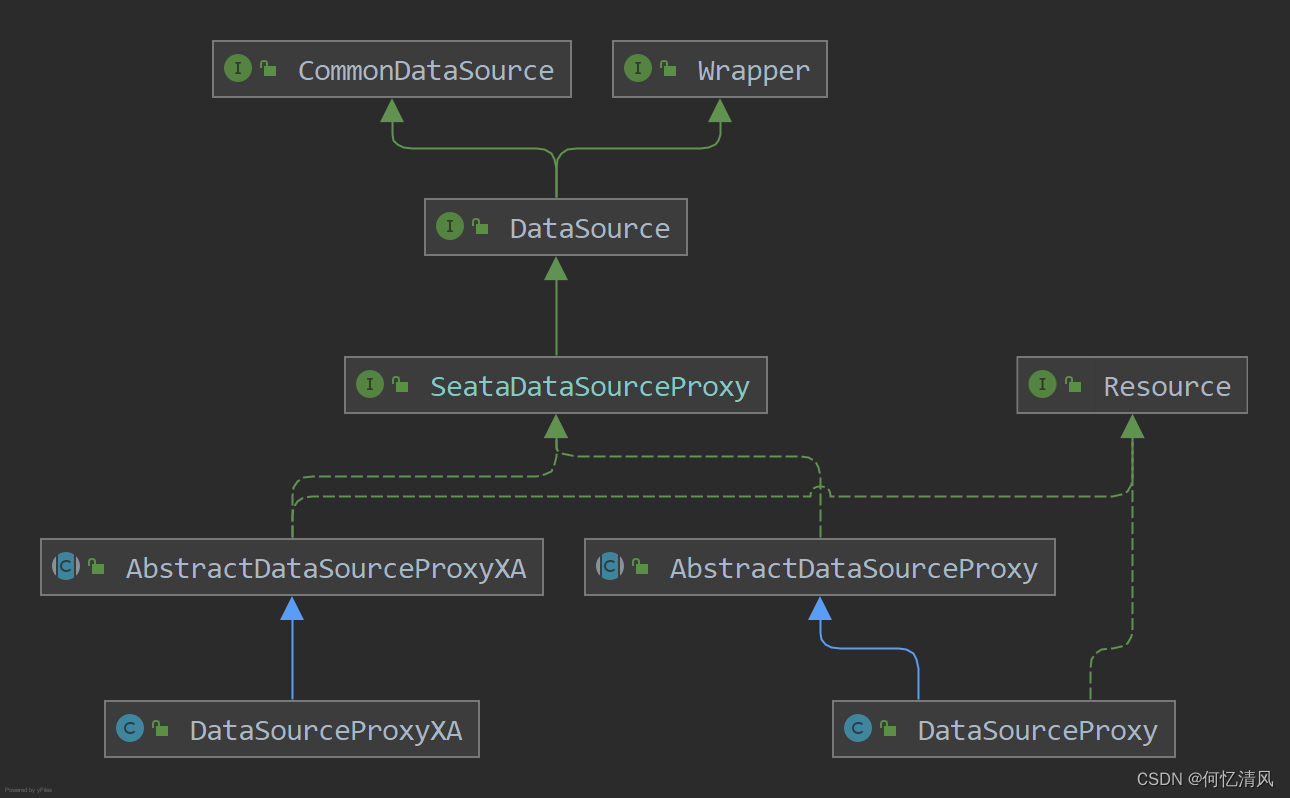Click the visibility lock icon on DataSourceProxyXA
The image size is (1290, 798).
[x=160, y=729]
